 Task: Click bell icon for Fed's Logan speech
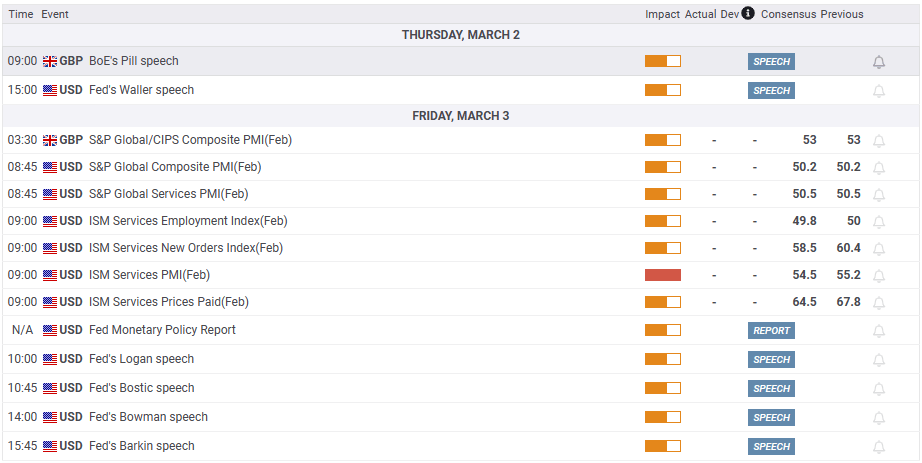879,360
